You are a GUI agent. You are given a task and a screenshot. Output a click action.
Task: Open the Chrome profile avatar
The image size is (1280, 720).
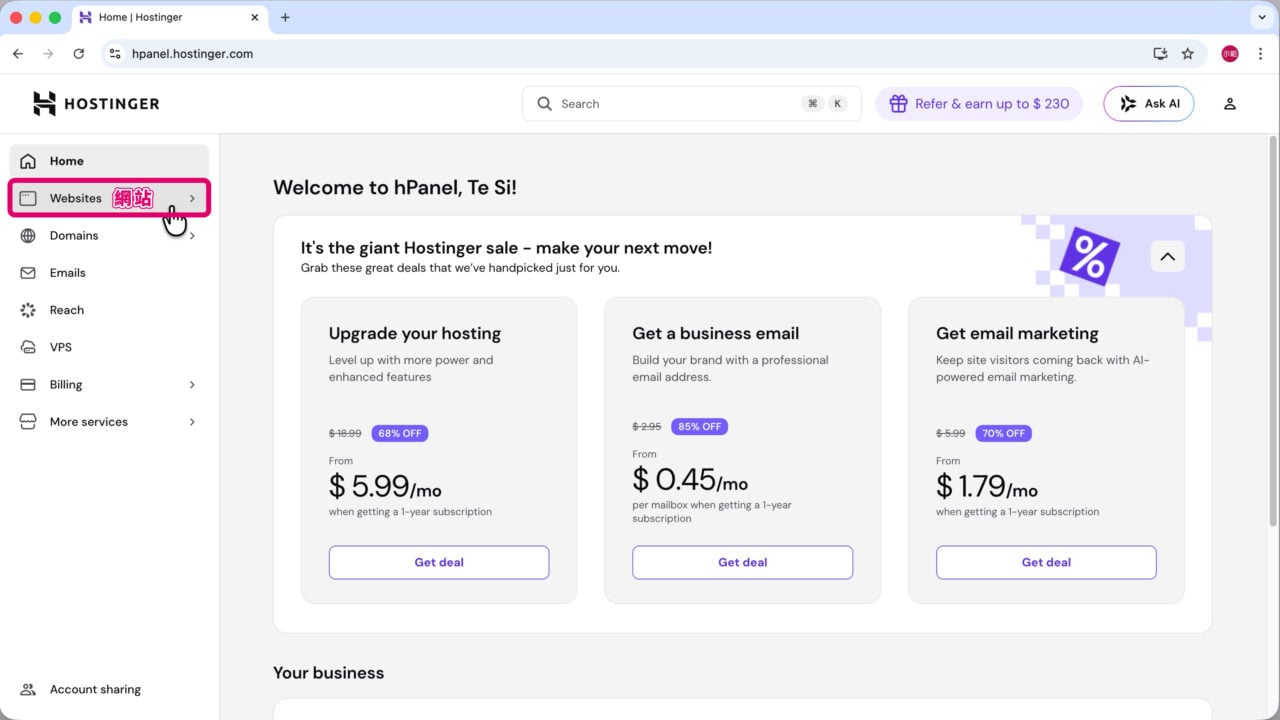coord(1230,54)
